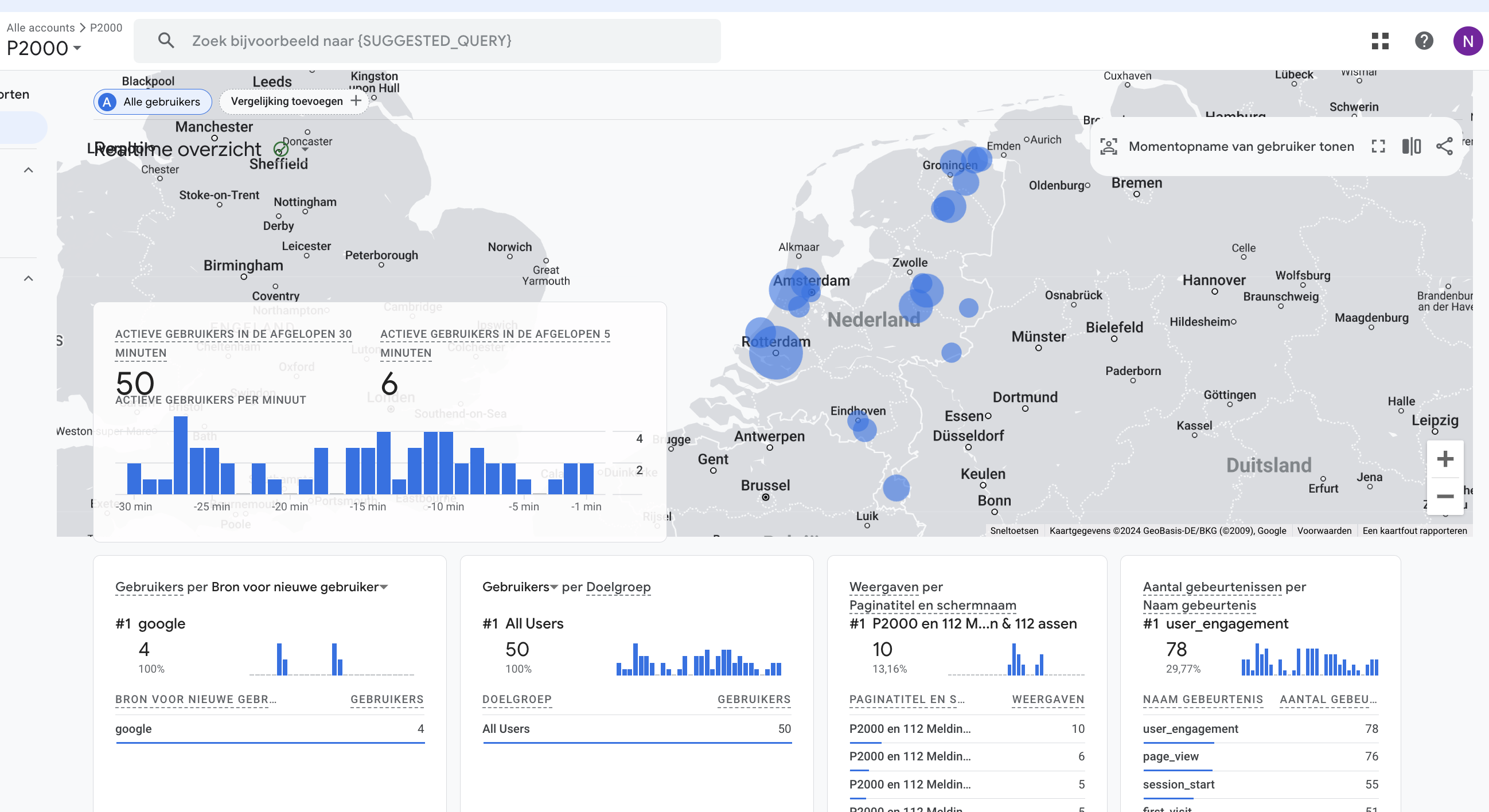Screen dimensions: 1489x812
Task: Click the green realtime status check icon
Action: pyautogui.click(x=281, y=150)
